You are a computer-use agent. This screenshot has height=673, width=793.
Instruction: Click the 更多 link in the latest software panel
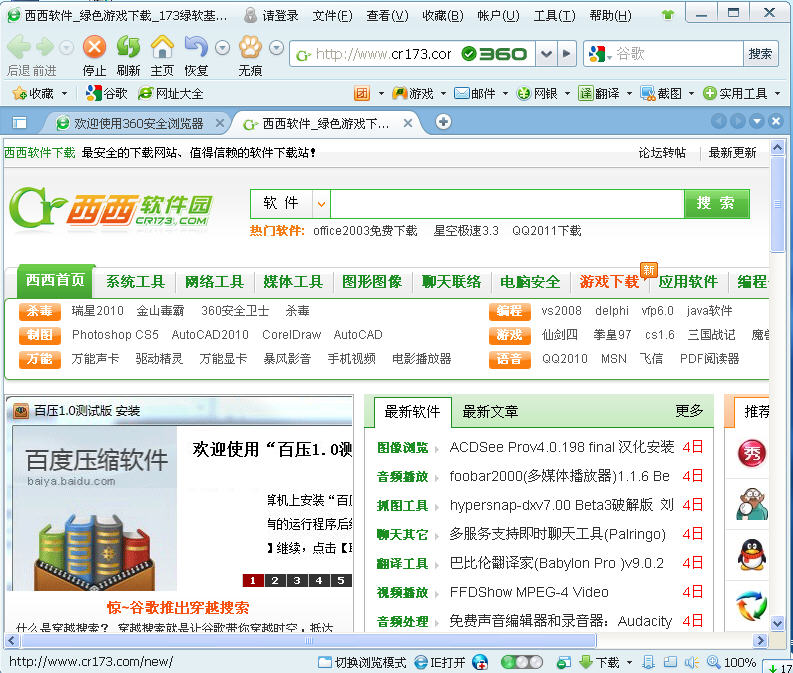689,411
